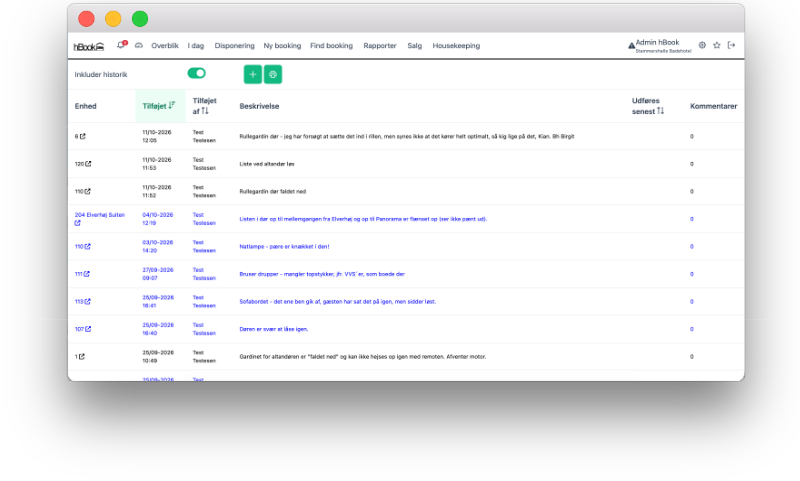This screenshot has height=481, width=800.
Task: Click the Enhed column header
Action: coord(85,106)
